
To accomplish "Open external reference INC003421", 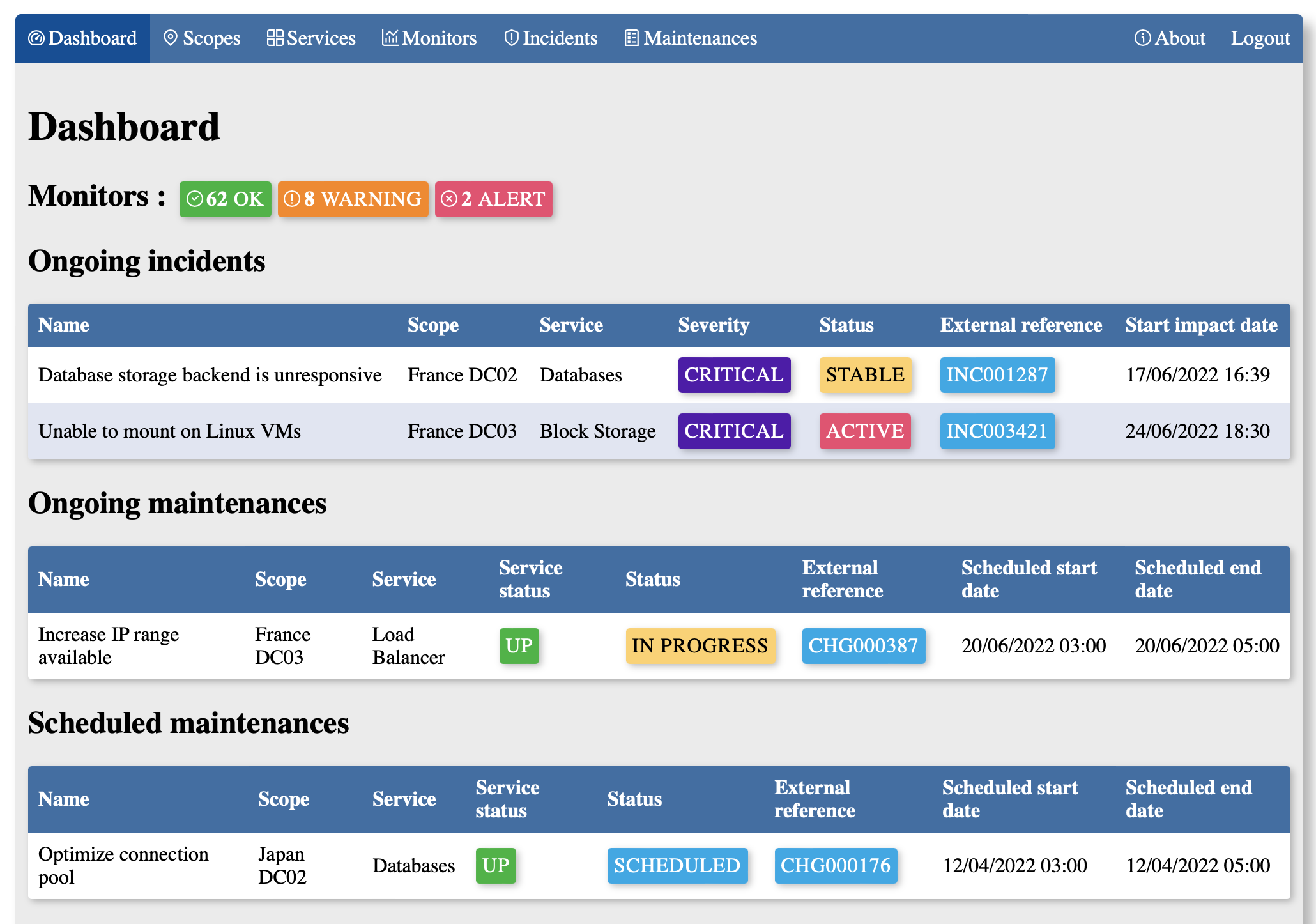I will pyautogui.click(x=997, y=431).
